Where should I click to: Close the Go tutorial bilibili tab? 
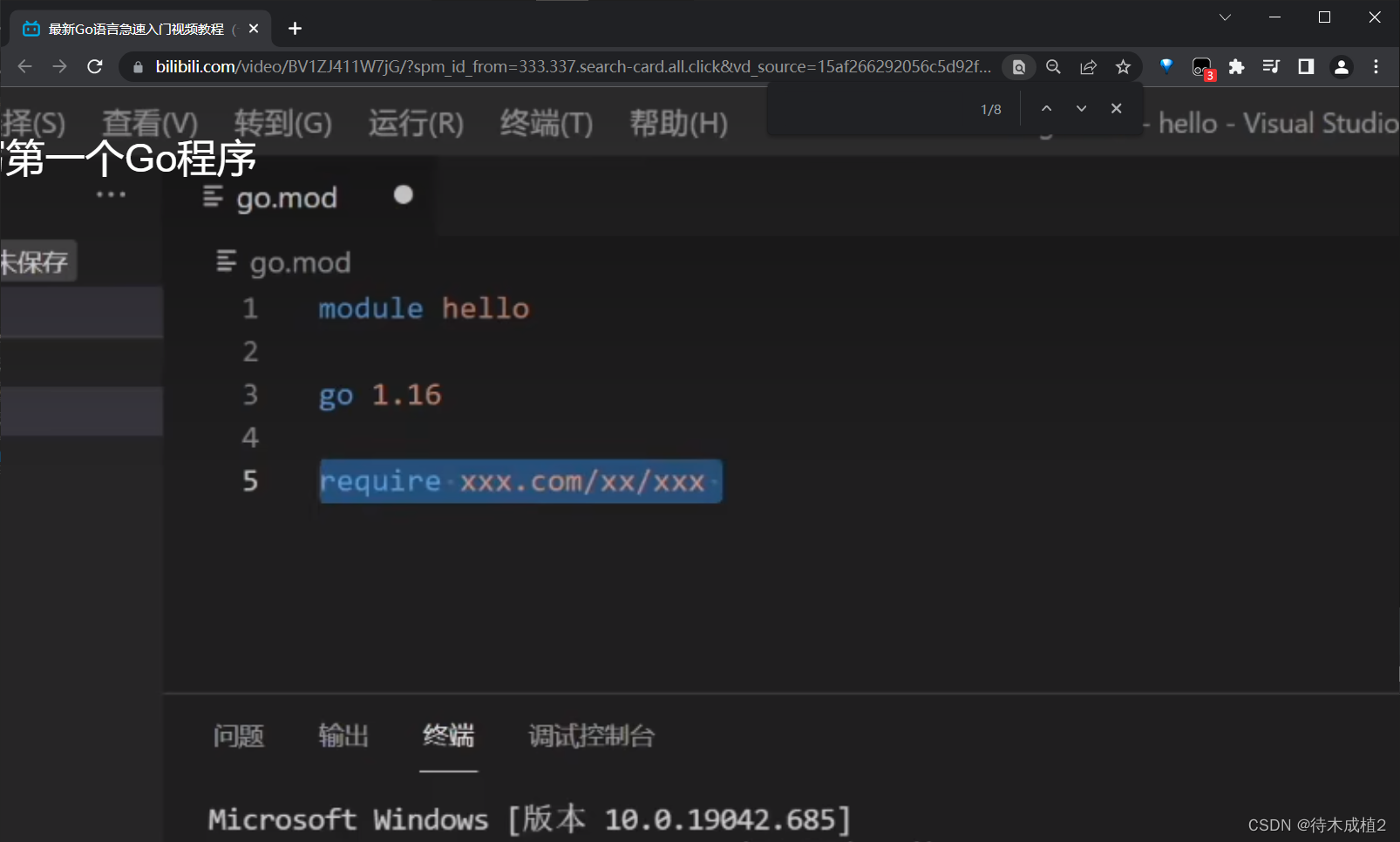254,29
